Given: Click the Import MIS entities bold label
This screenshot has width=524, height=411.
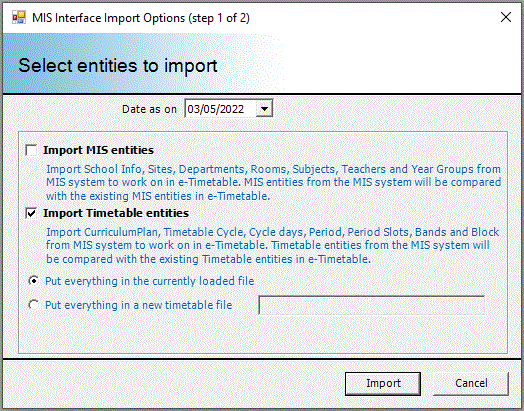Looking at the screenshot, I should pyautogui.click(x=98, y=150).
